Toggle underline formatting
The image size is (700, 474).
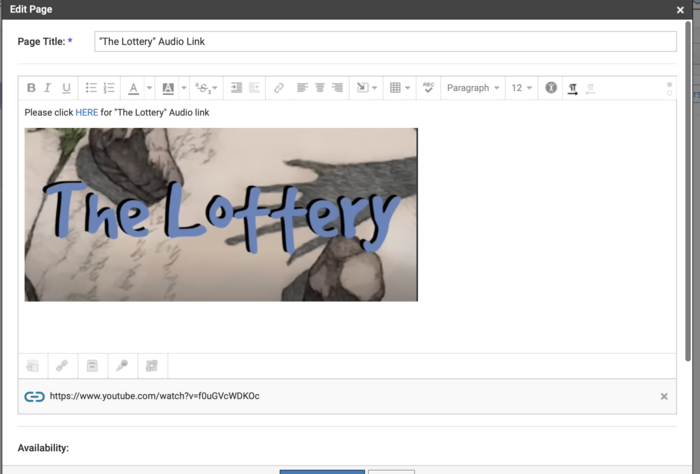coord(66,88)
